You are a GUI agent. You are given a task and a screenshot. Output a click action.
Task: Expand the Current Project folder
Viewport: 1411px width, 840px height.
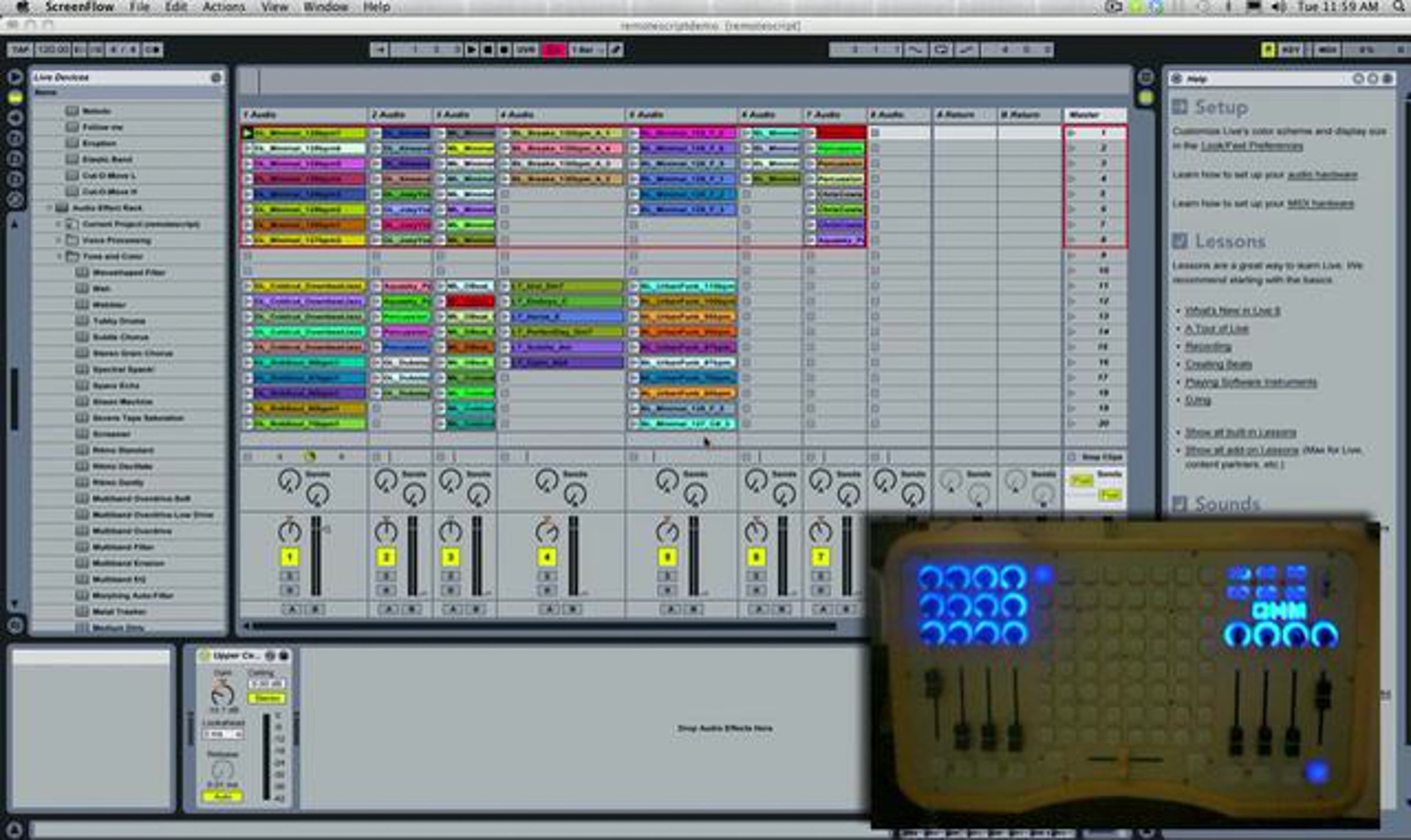(x=59, y=224)
